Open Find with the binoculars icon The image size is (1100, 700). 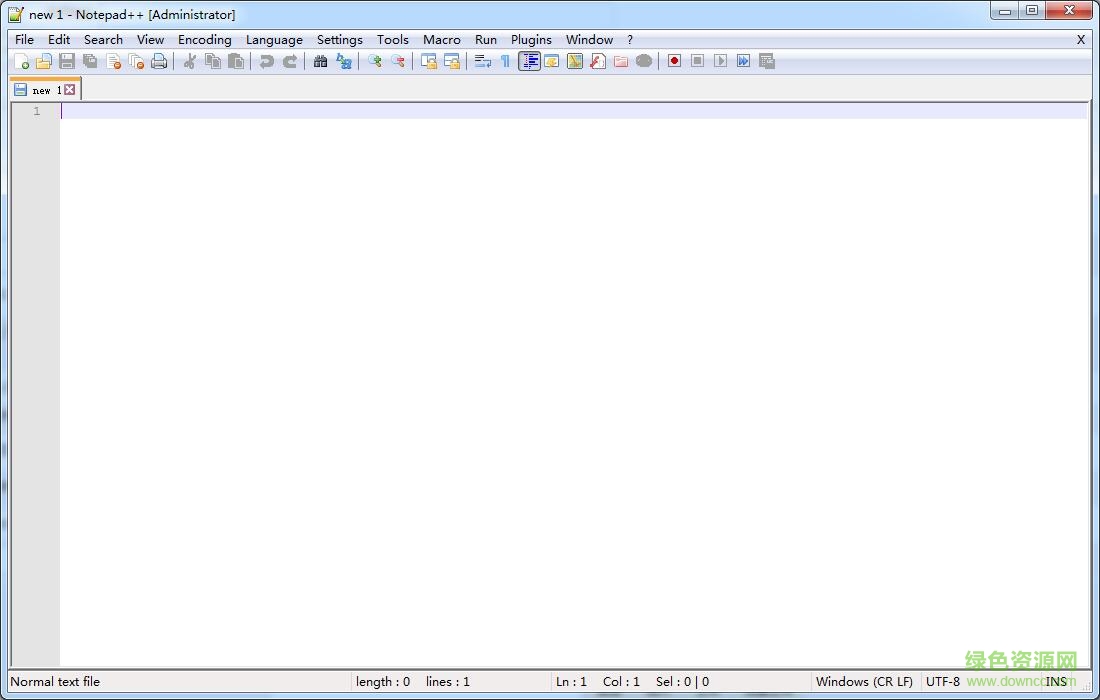(x=320, y=61)
